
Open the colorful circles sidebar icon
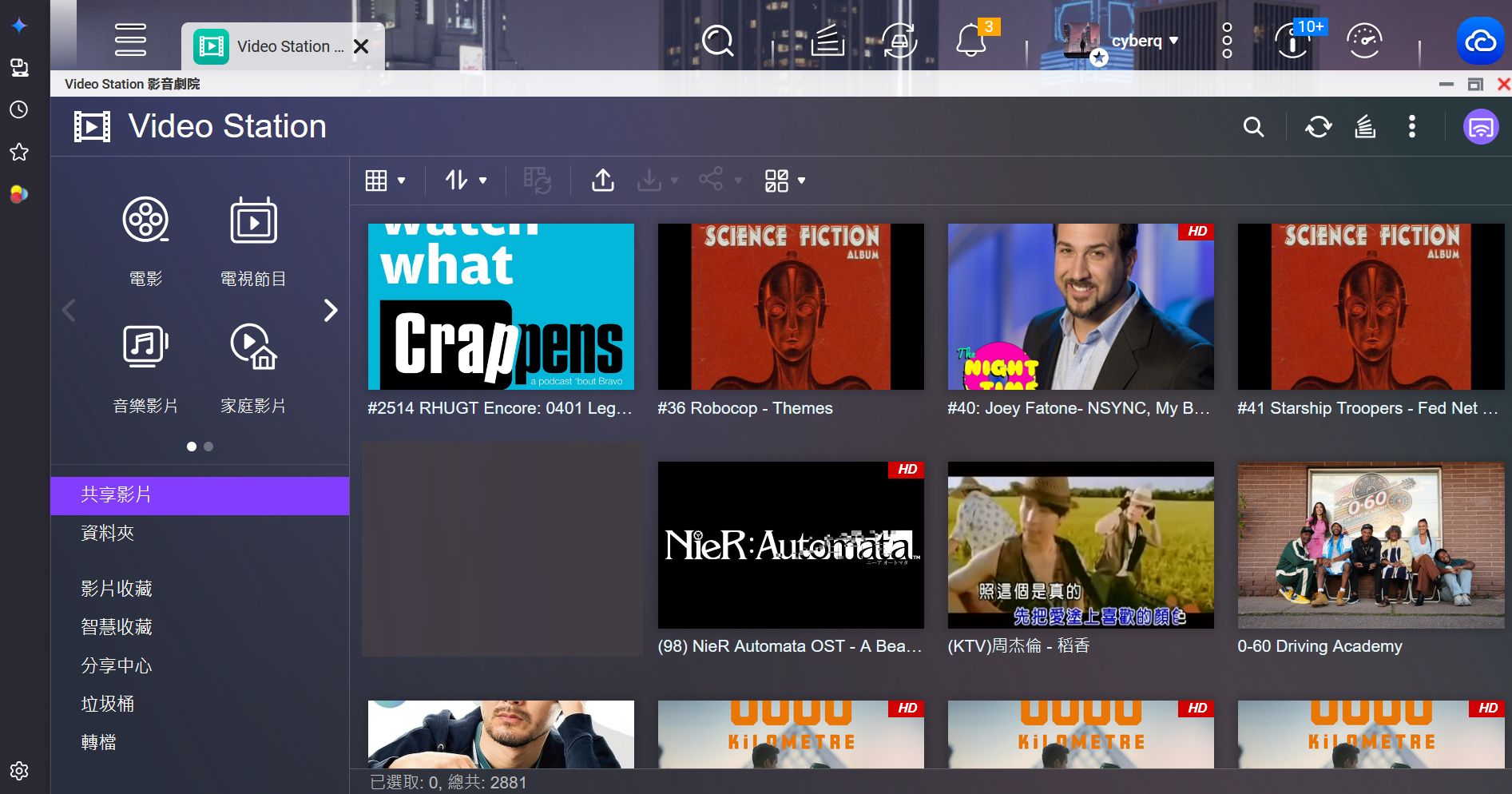pyautogui.click(x=19, y=194)
